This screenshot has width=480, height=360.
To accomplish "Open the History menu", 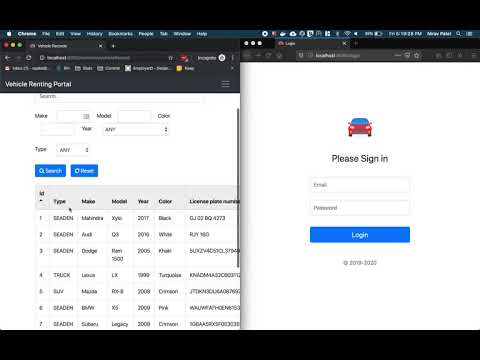I will point(95,34).
